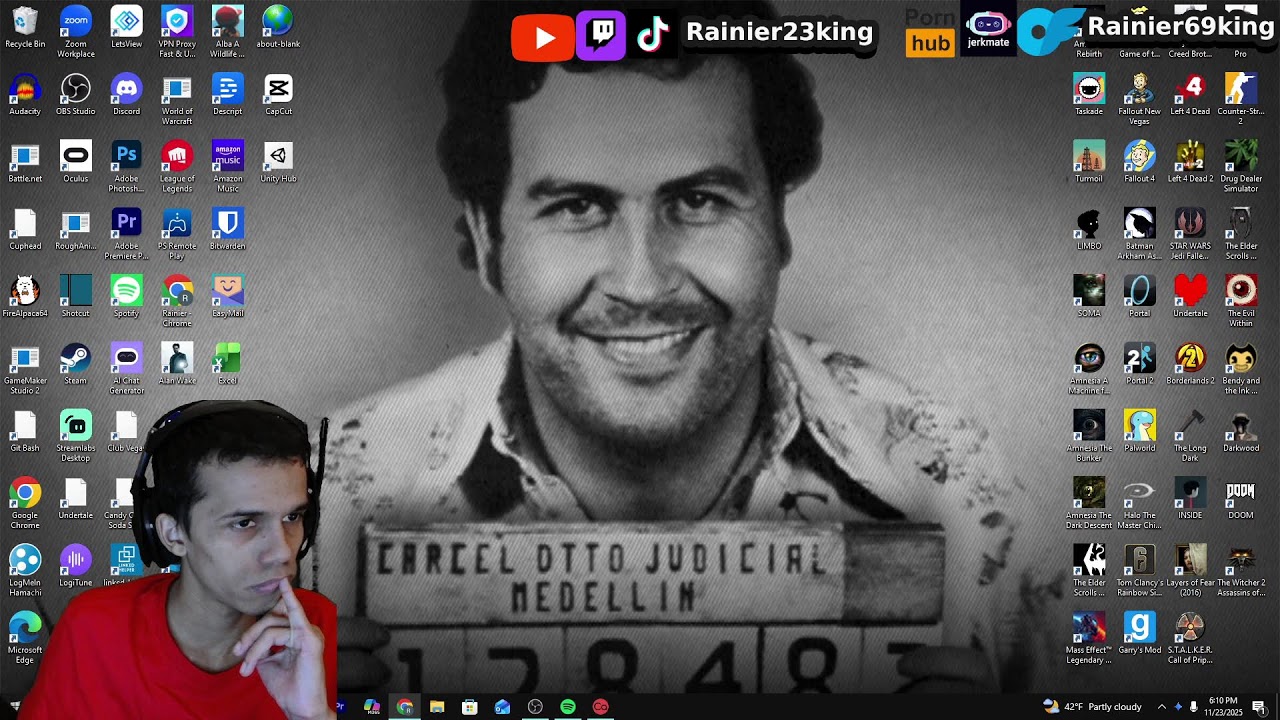1280x720 pixels.
Task: Launch the STAR WARS Jedi desktop shortcut
Action: click(x=1190, y=234)
